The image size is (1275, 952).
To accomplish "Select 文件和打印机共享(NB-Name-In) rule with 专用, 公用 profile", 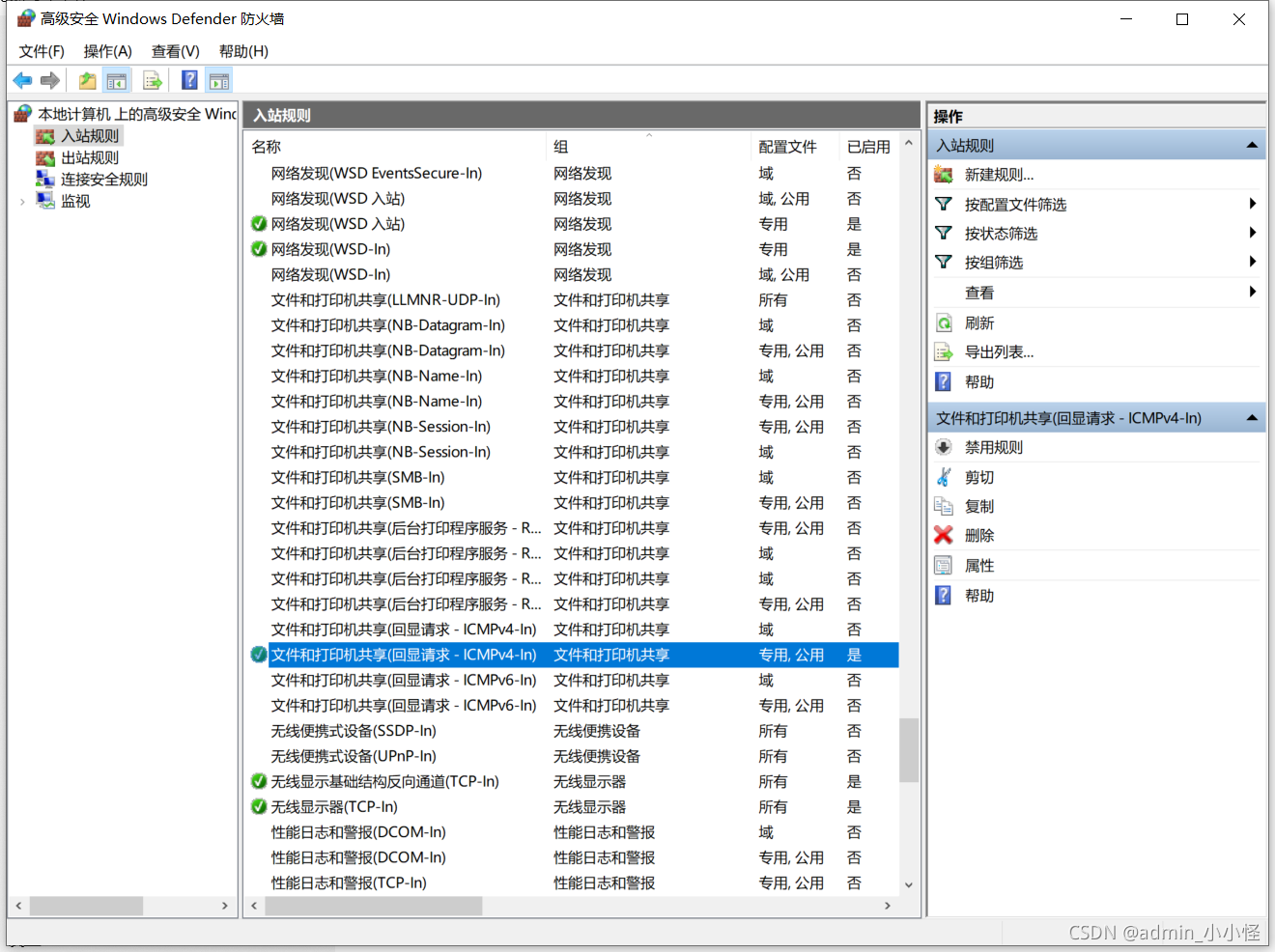I will [377, 402].
